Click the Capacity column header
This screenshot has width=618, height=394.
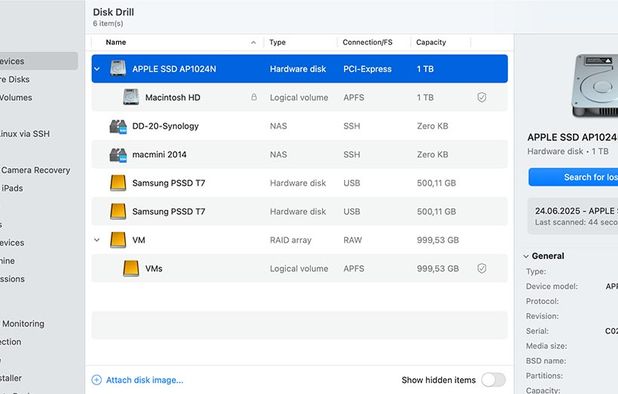coord(431,42)
